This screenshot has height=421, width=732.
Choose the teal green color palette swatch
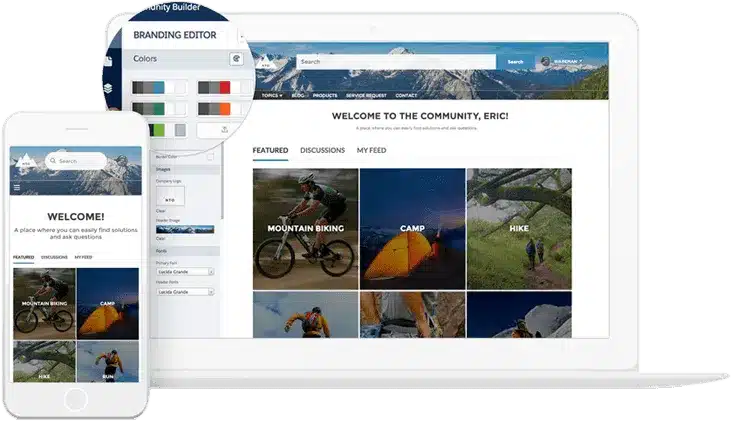click(x=159, y=109)
